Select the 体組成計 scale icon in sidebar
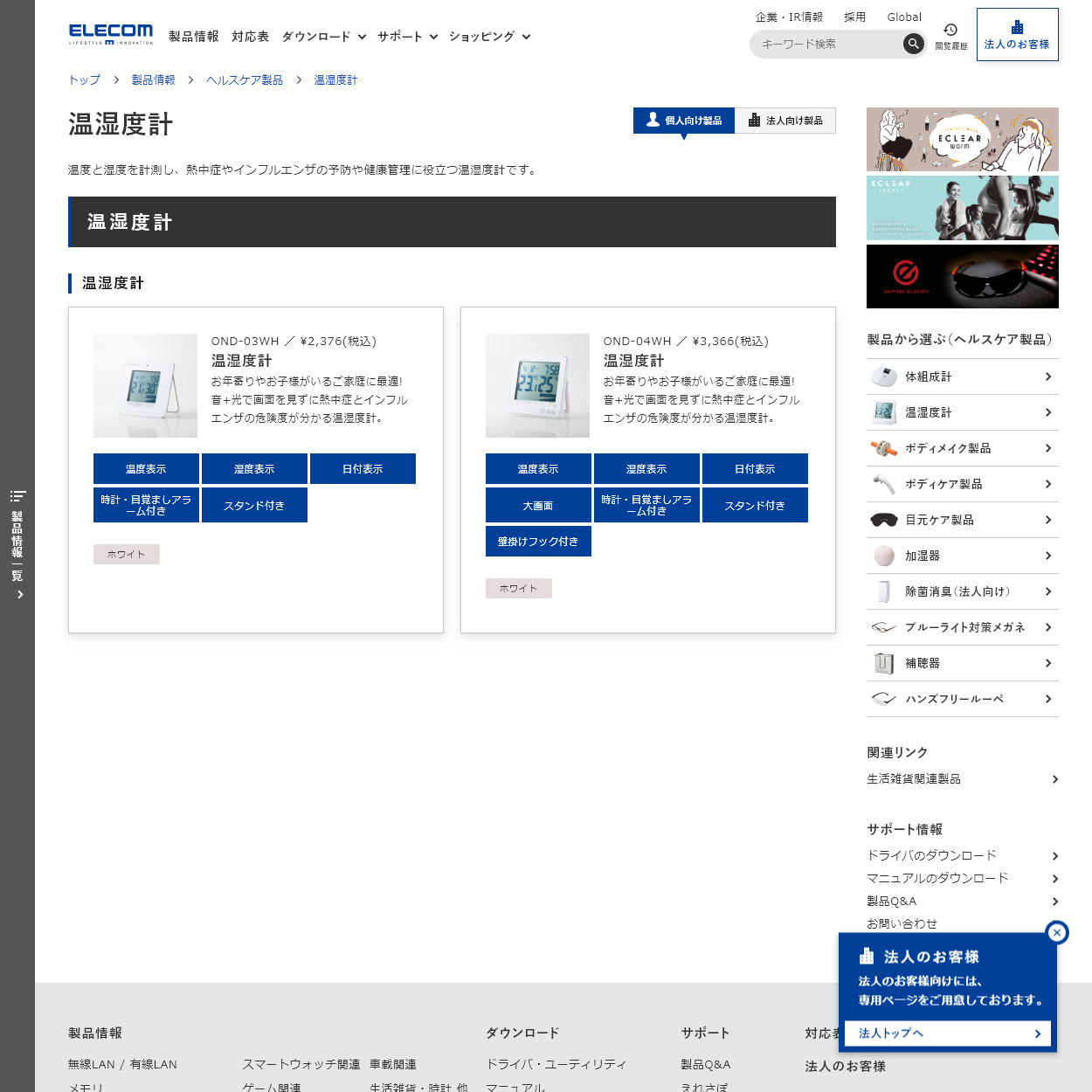Screen dimensions: 1092x1092 tap(883, 377)
